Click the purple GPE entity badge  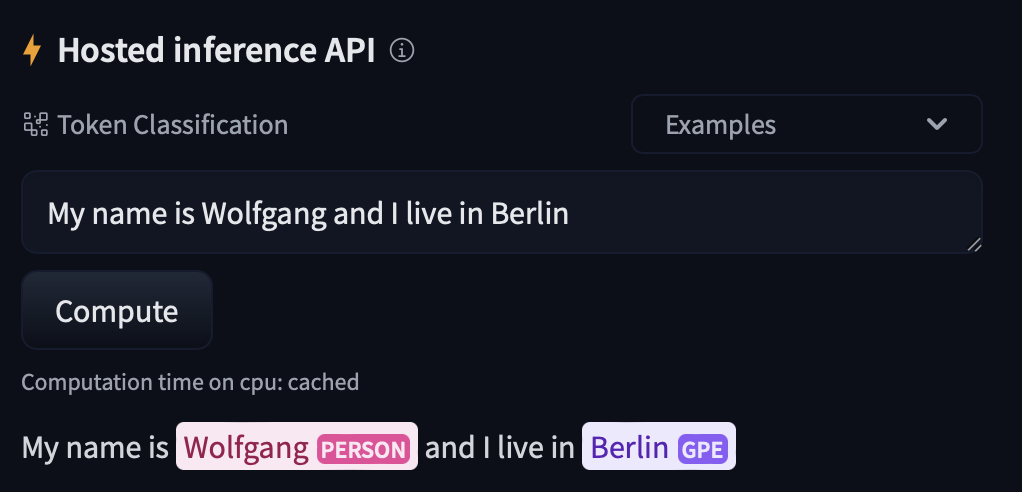(701, 449)
